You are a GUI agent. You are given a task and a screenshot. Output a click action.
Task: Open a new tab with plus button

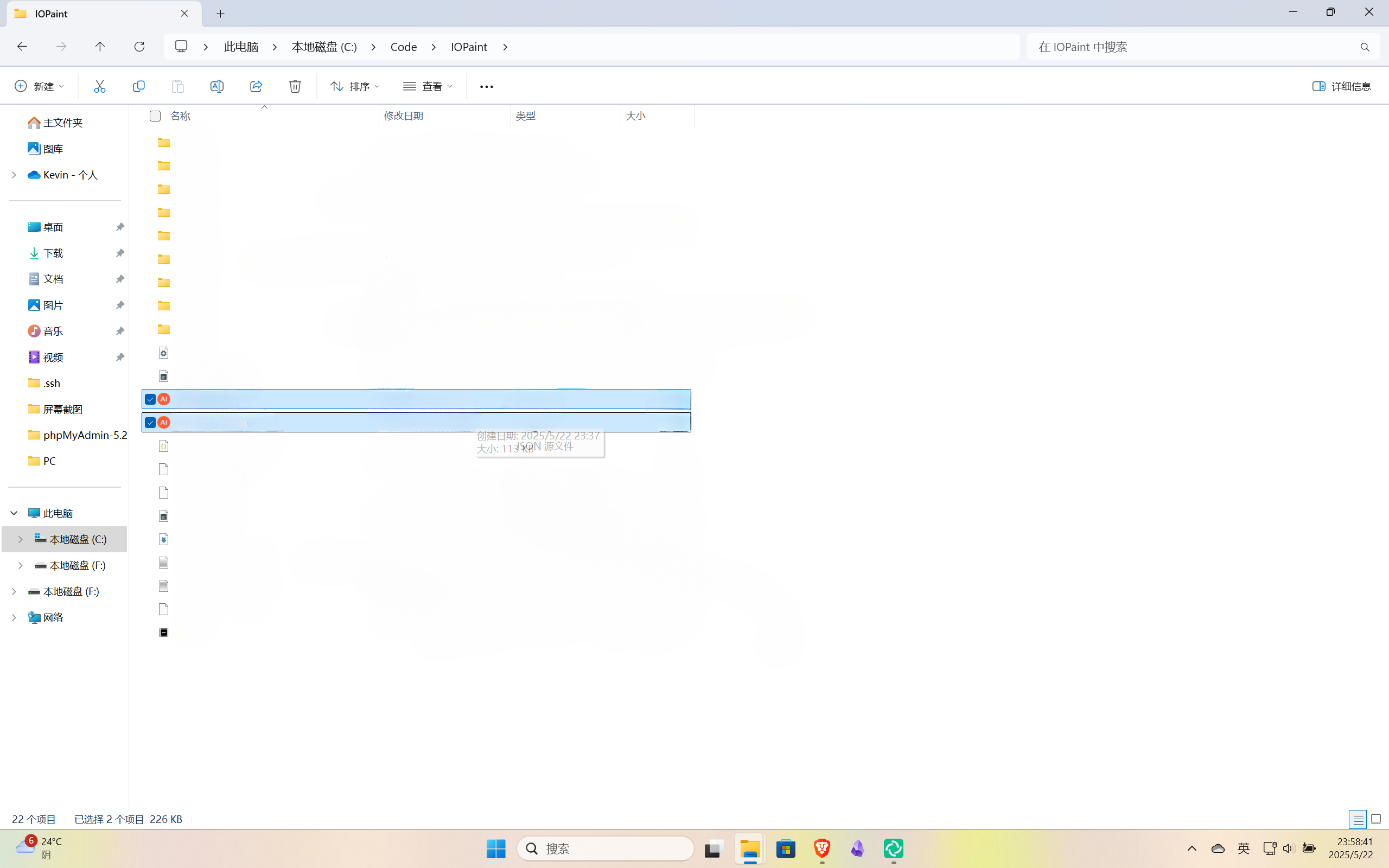click(220, 14)
